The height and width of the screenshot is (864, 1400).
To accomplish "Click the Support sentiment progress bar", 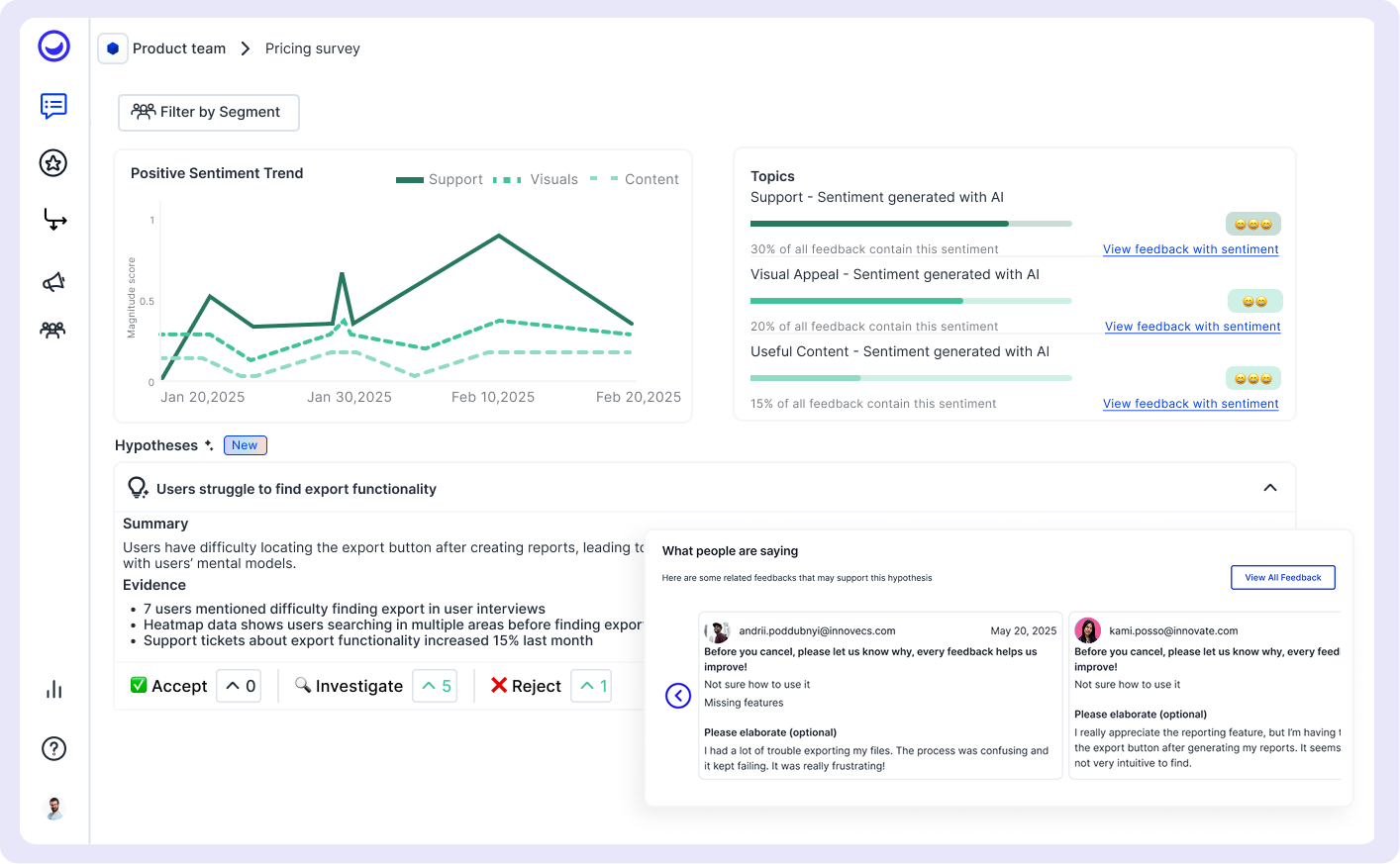I will click(x=911, y=224).
